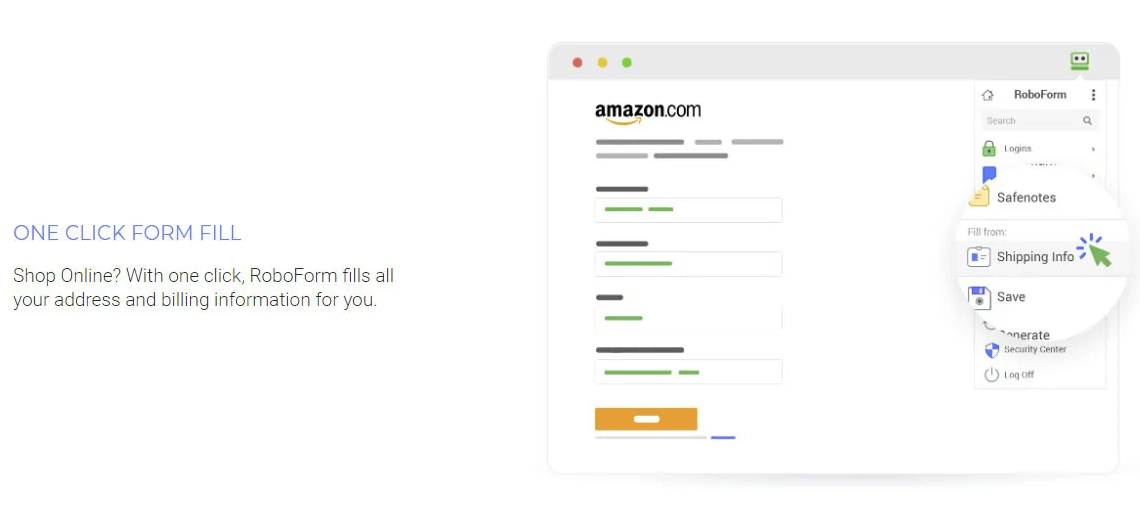Select Safenotes from the RoboForm menu
Viewport: 1140px width, 511px height.
pyautogui.click(x=1026, y=198)
